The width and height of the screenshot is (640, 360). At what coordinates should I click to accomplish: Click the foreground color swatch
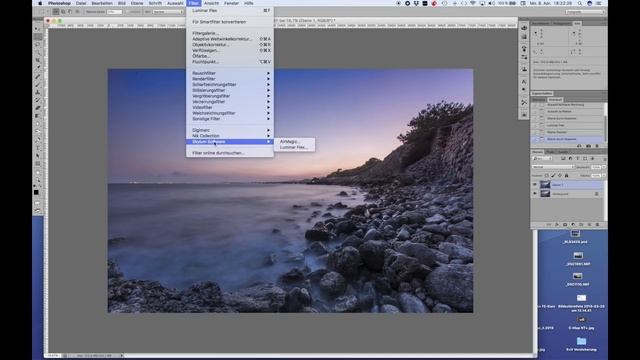click(36, 192)
